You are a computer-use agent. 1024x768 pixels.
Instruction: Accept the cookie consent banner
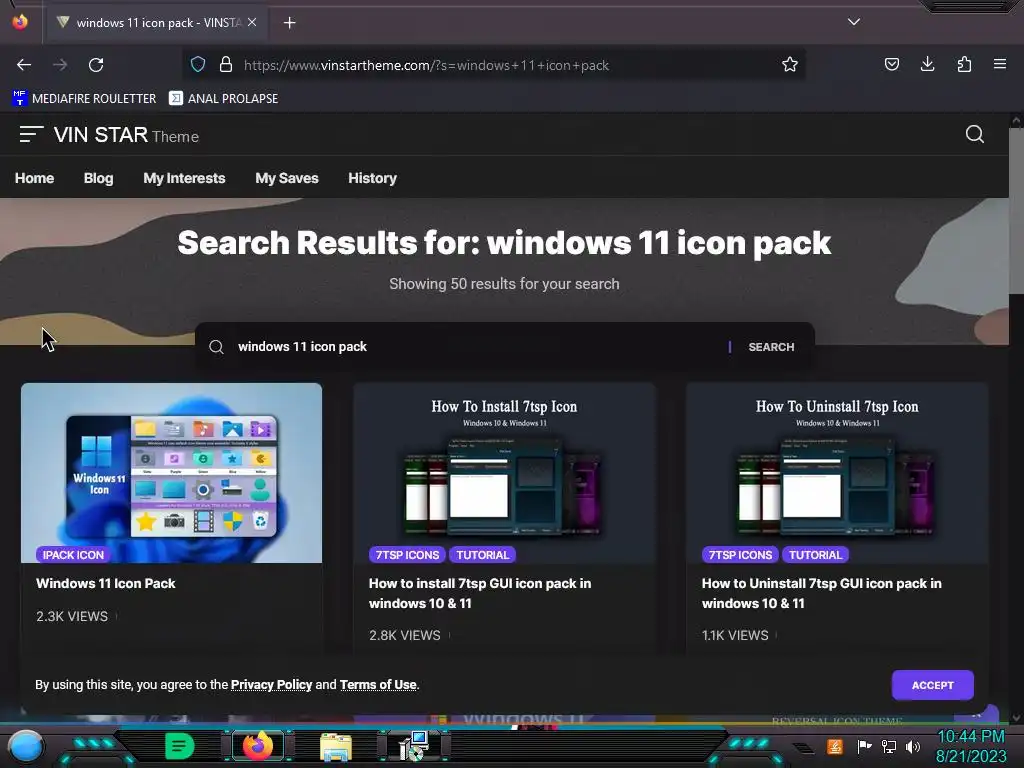[x=933, y=685]
